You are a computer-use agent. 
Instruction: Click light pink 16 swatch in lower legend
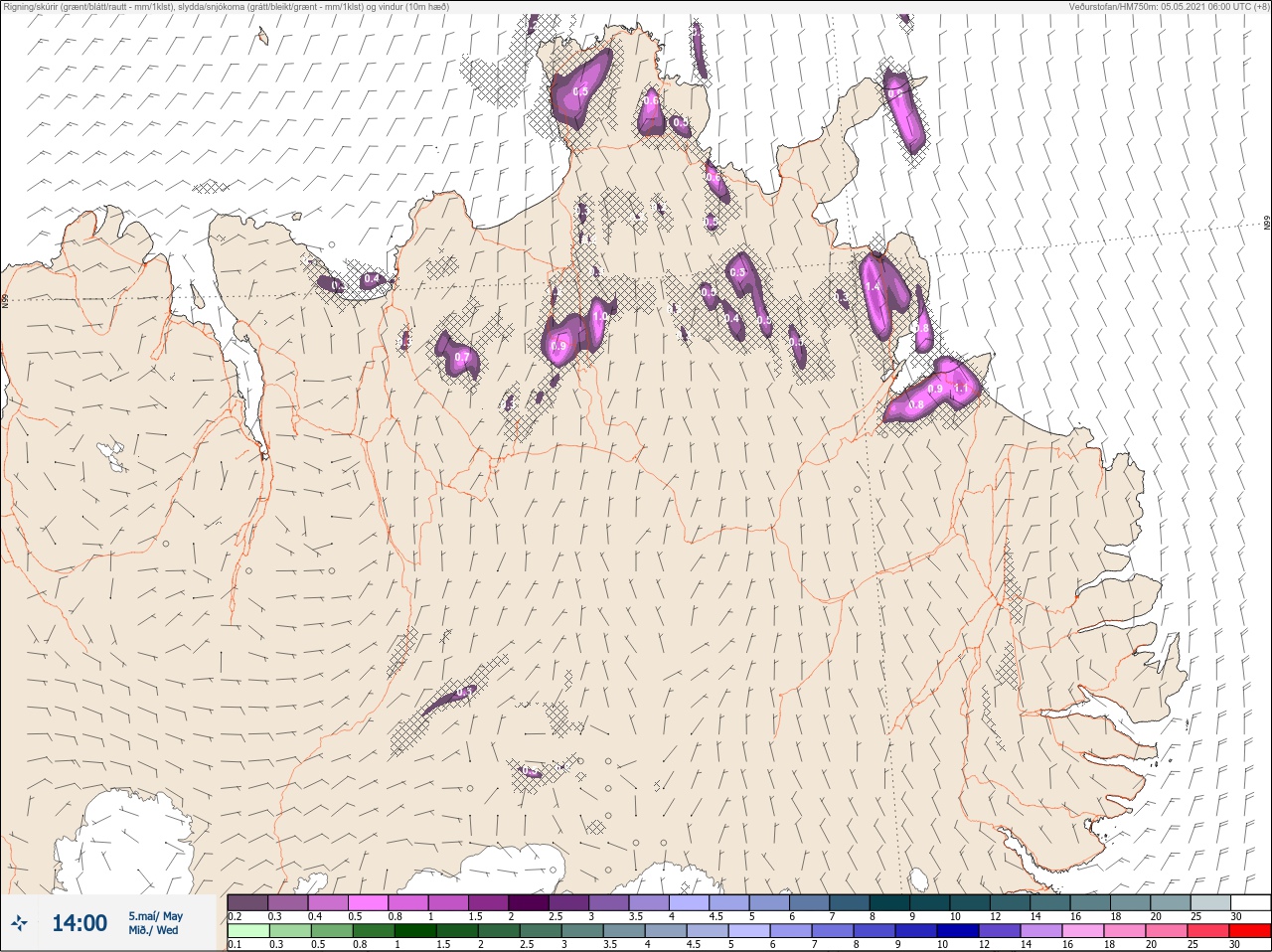[1083, 932]
